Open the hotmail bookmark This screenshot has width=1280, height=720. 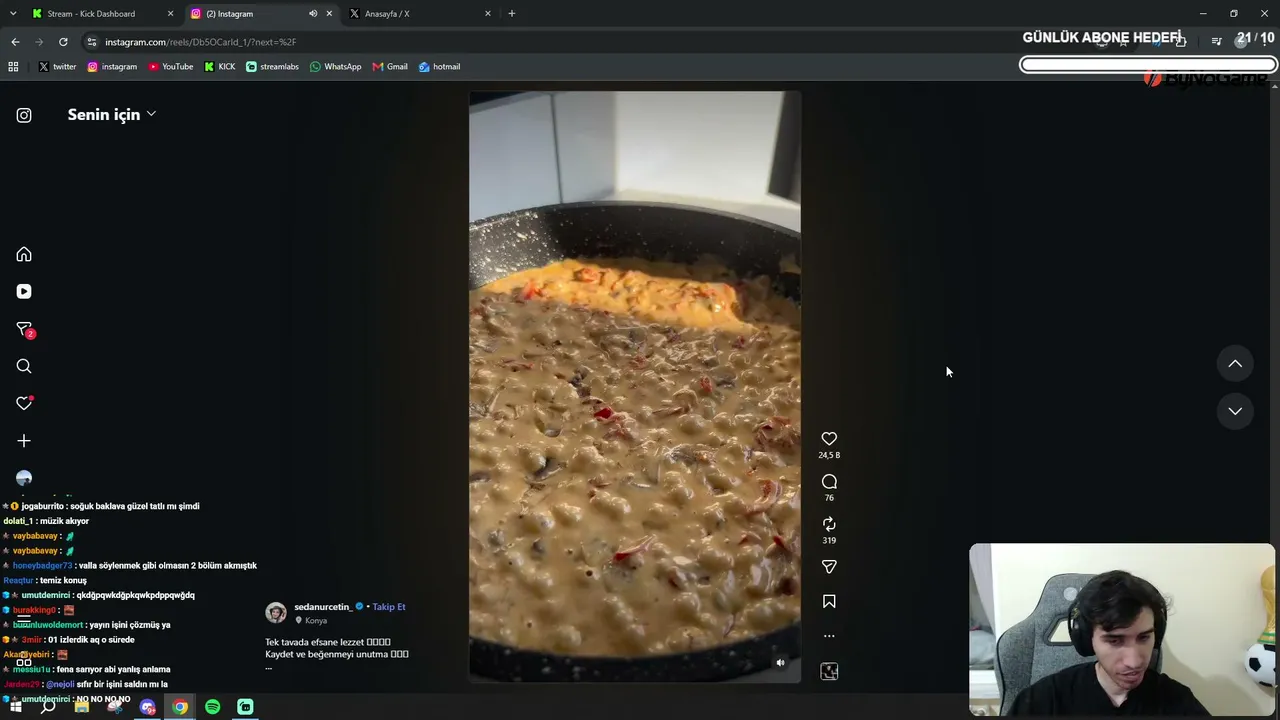(440, 67)
